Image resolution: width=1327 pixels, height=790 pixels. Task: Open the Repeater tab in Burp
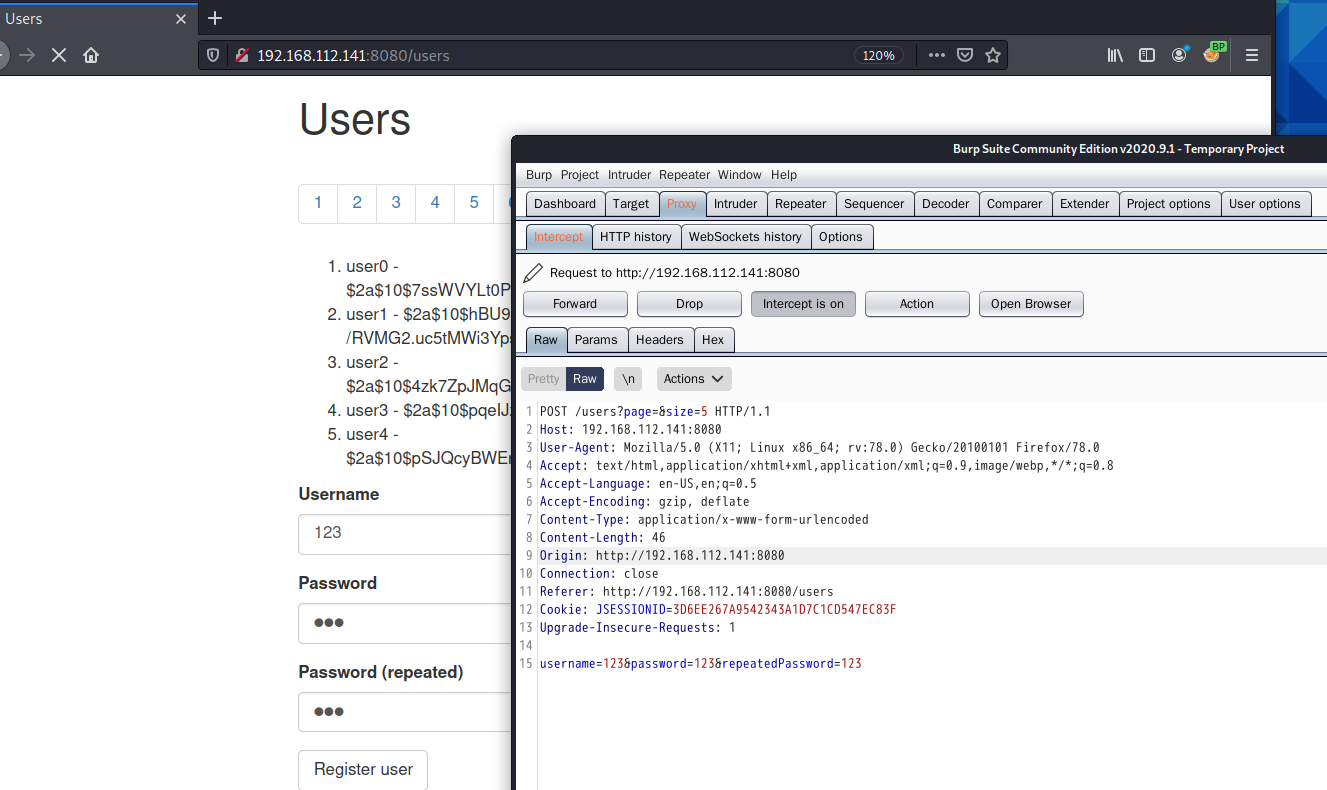pyautogui.click(x=801, y=204)
